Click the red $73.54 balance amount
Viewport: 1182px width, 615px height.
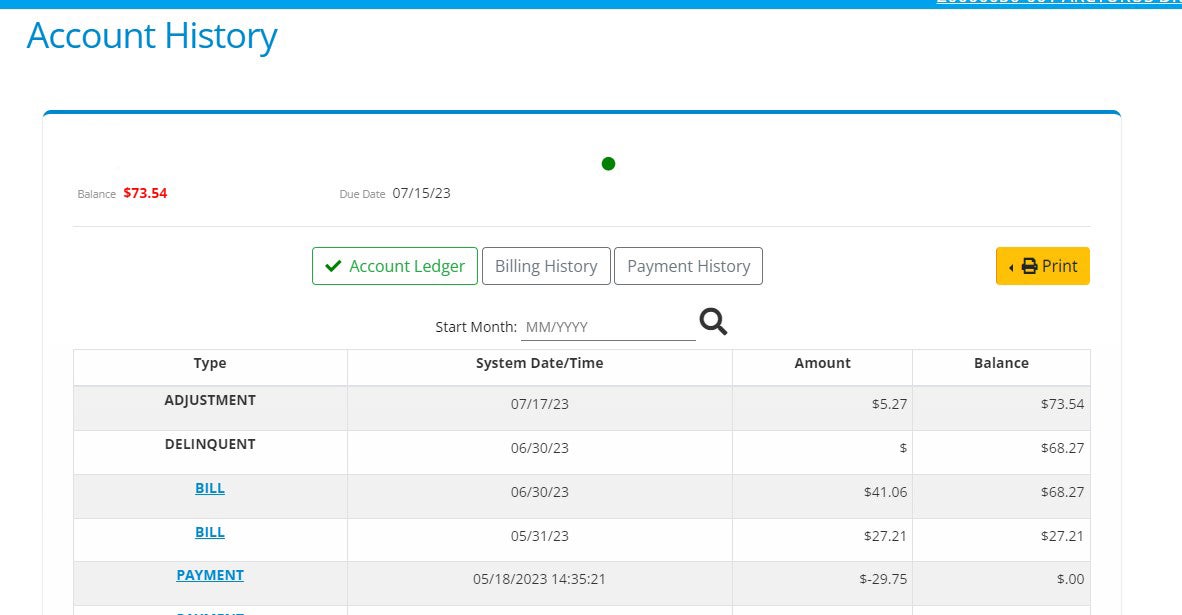[145, 194]
